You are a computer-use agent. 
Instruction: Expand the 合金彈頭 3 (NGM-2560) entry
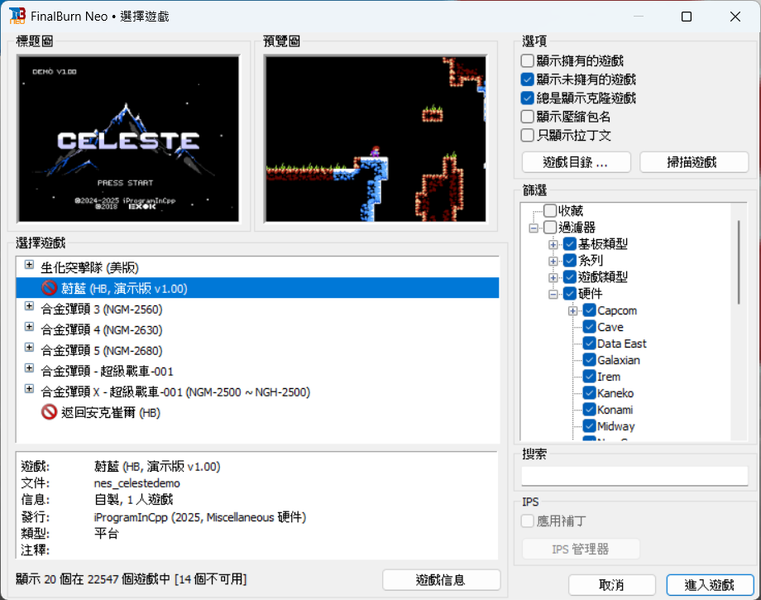[x=29, y=306]
